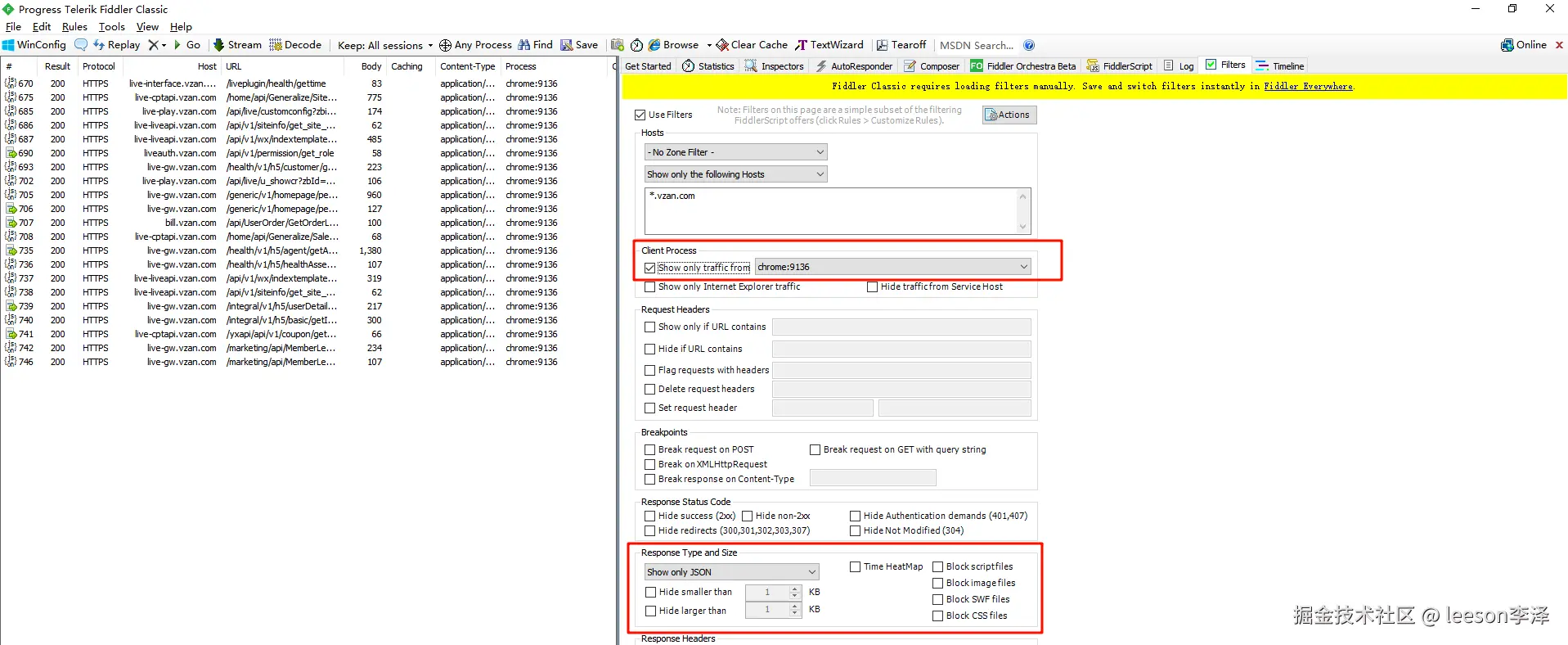Open the Get Started tab

click(x=648, y=66)
